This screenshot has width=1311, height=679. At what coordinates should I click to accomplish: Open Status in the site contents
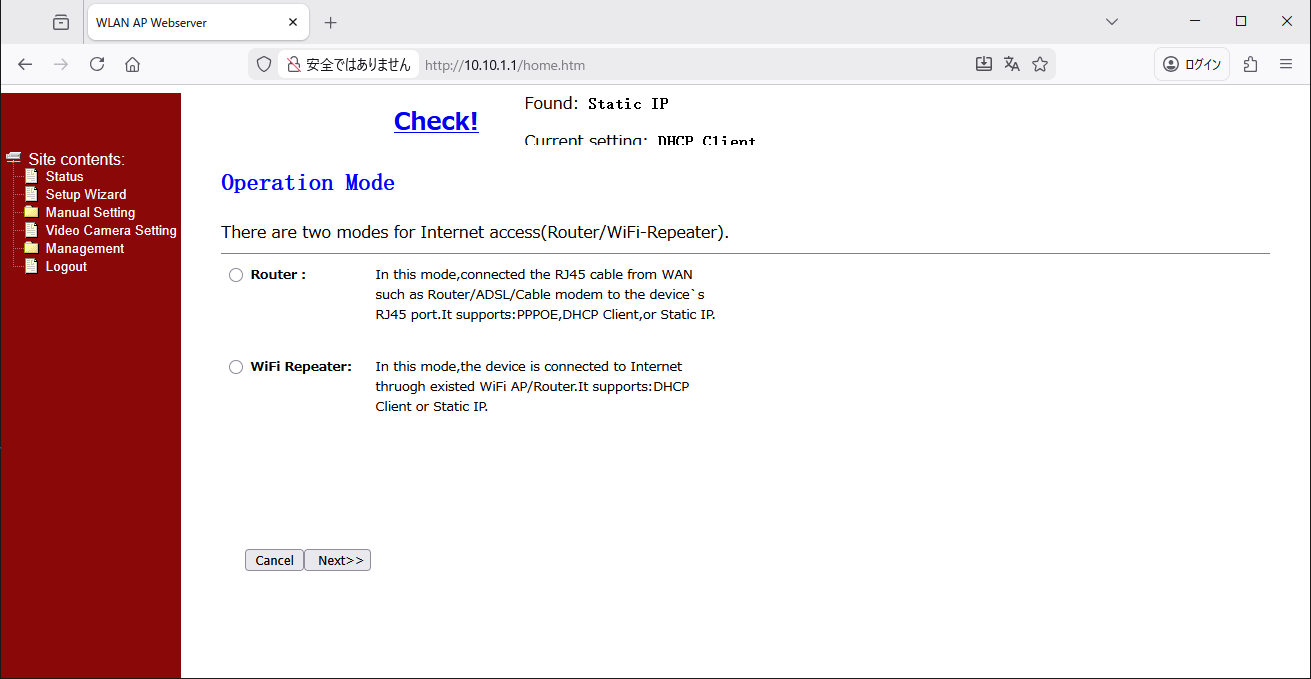(x=65, y=176)
